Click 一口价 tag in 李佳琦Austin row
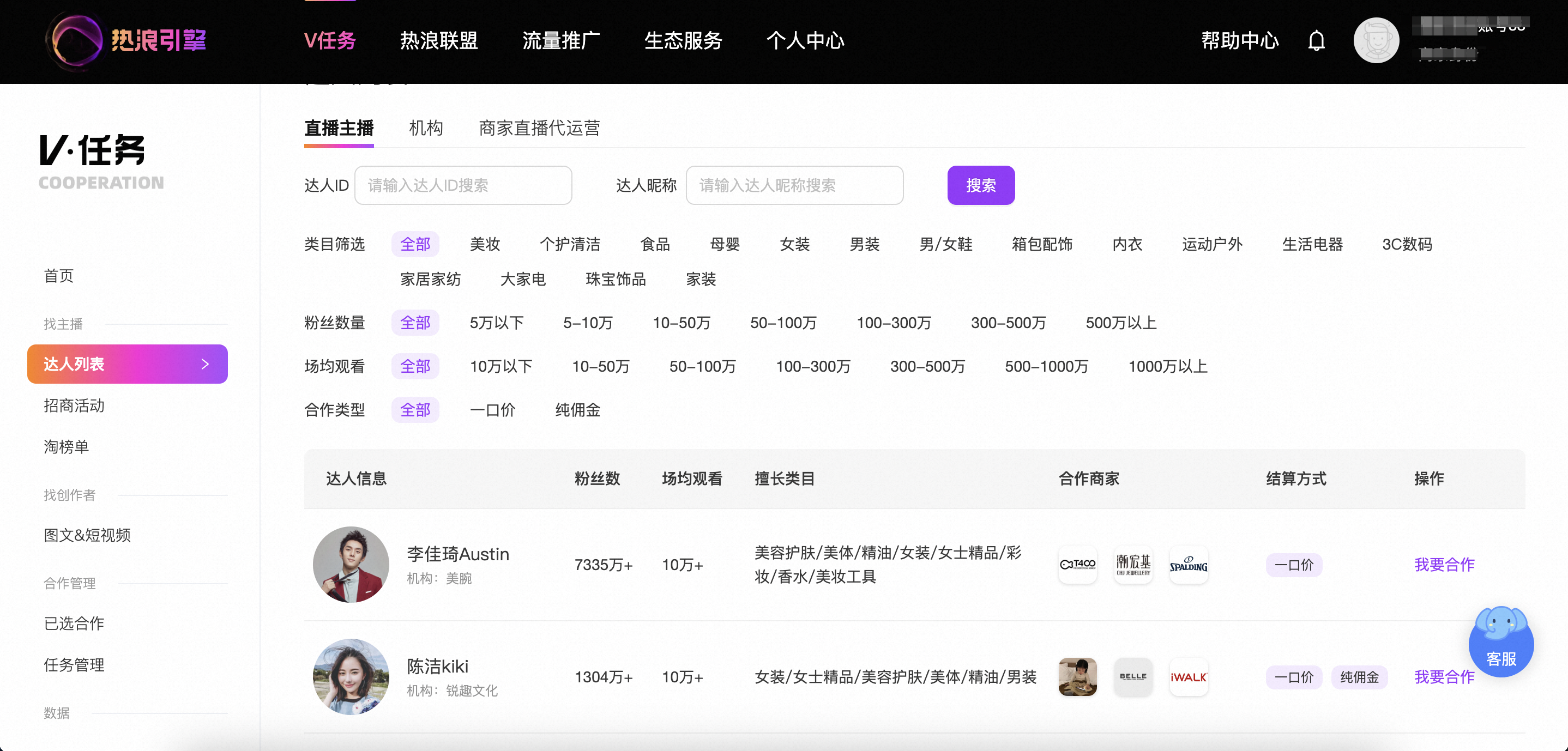Screen dimensions: 1568x751 click(1293, 565)
